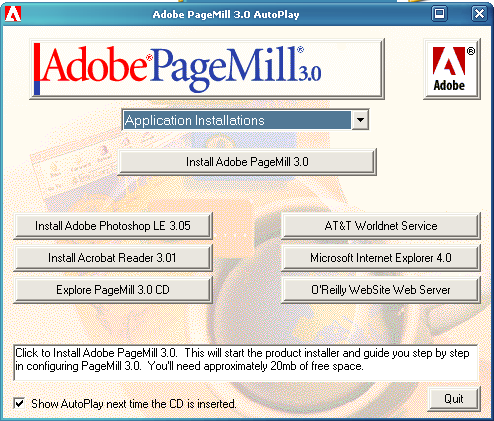Open the Application Installations dropdown arrow
This screenshot has width=494, height=421.
click(360, 120)
